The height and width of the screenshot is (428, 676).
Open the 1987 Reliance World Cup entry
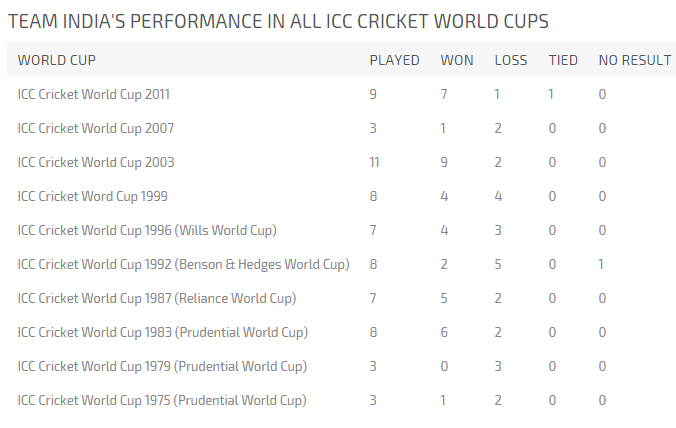tap(157, 298)
